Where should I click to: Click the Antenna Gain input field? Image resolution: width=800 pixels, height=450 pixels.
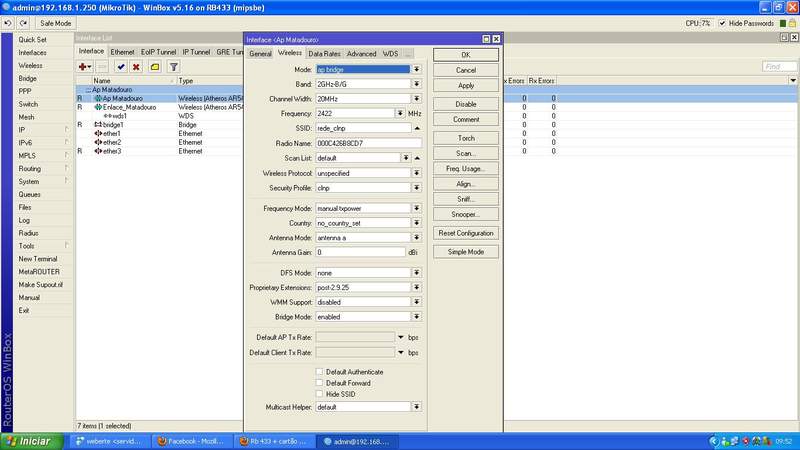360,253
